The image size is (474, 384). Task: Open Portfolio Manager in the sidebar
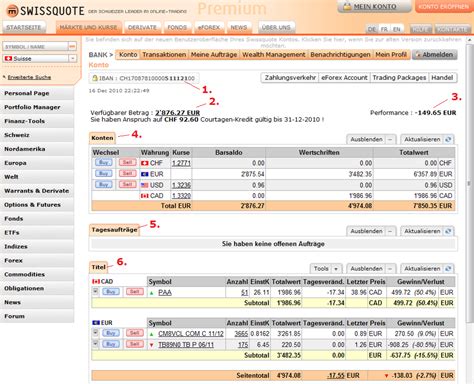pos(37,107)
